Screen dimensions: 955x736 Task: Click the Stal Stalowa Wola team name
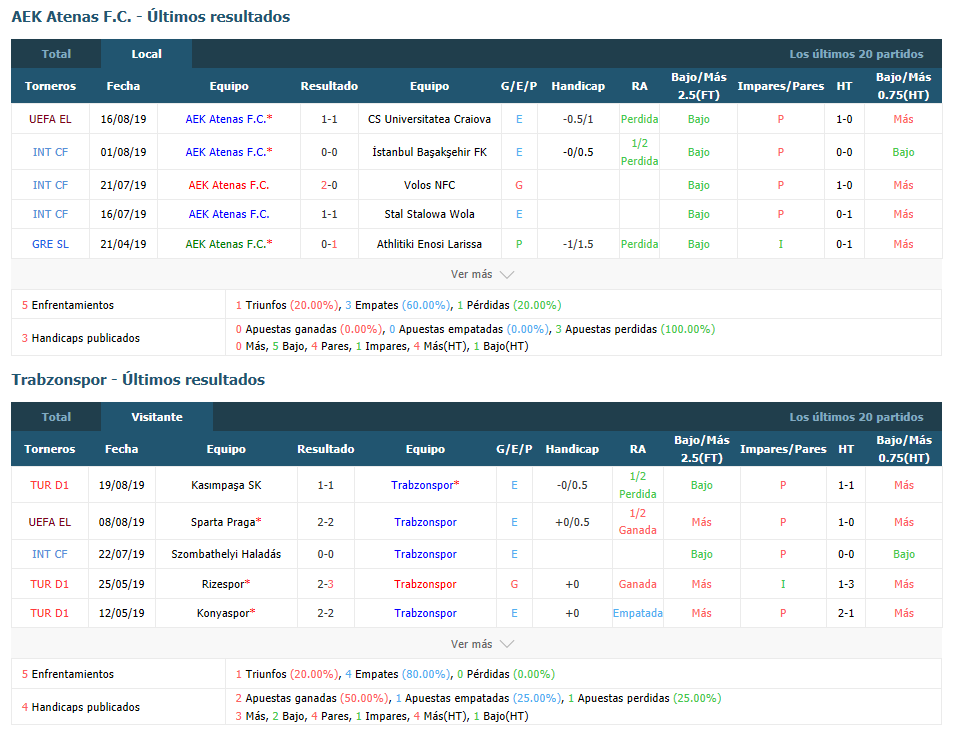tap(429, 214)
